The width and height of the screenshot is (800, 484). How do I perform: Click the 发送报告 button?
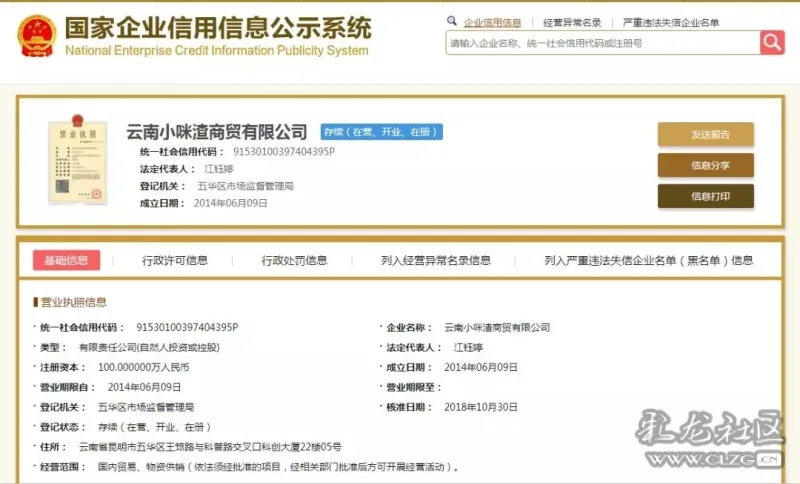pyautogui.click(x=706, y=134)
